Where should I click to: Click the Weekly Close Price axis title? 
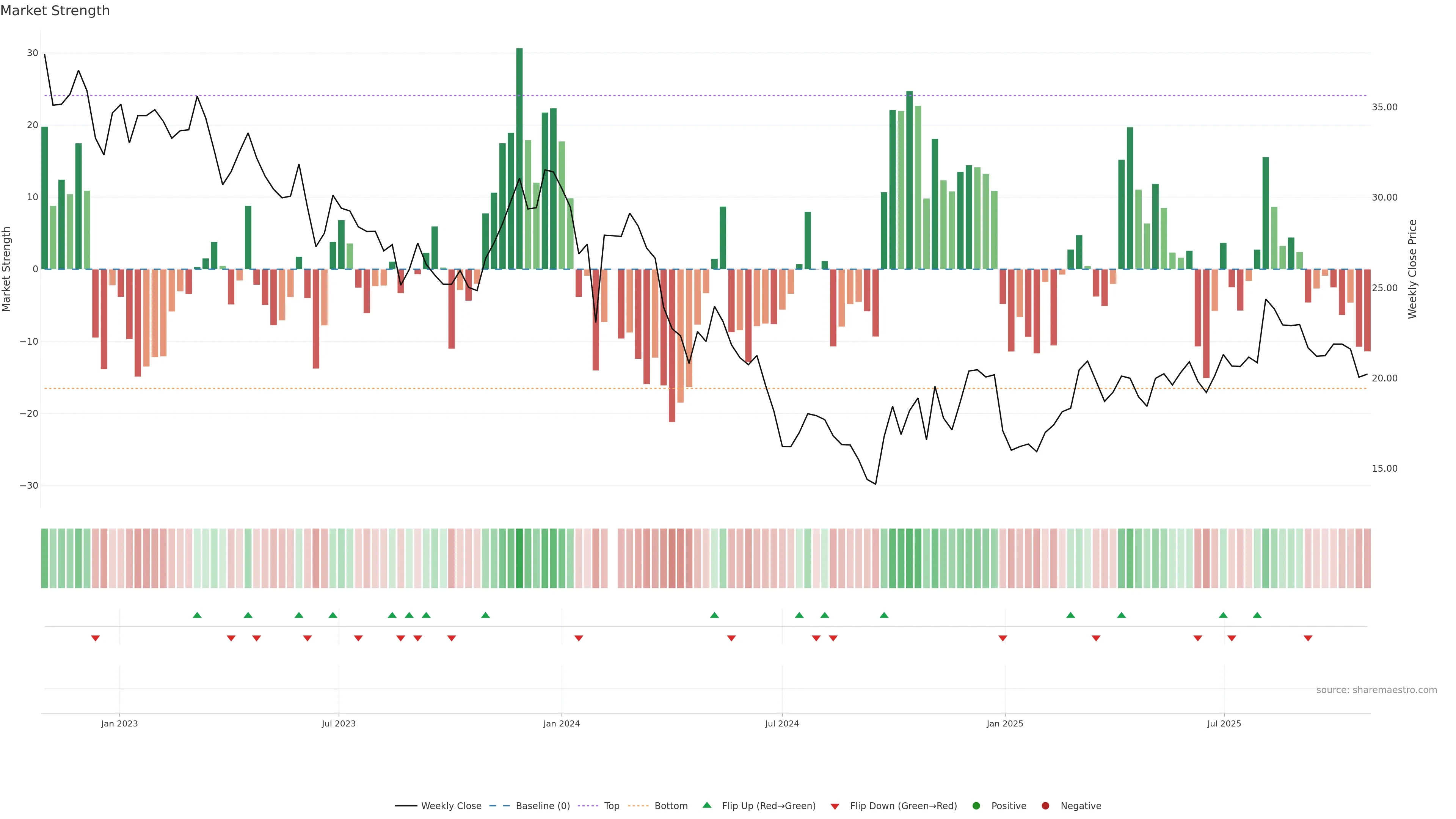coord(1412,269)
